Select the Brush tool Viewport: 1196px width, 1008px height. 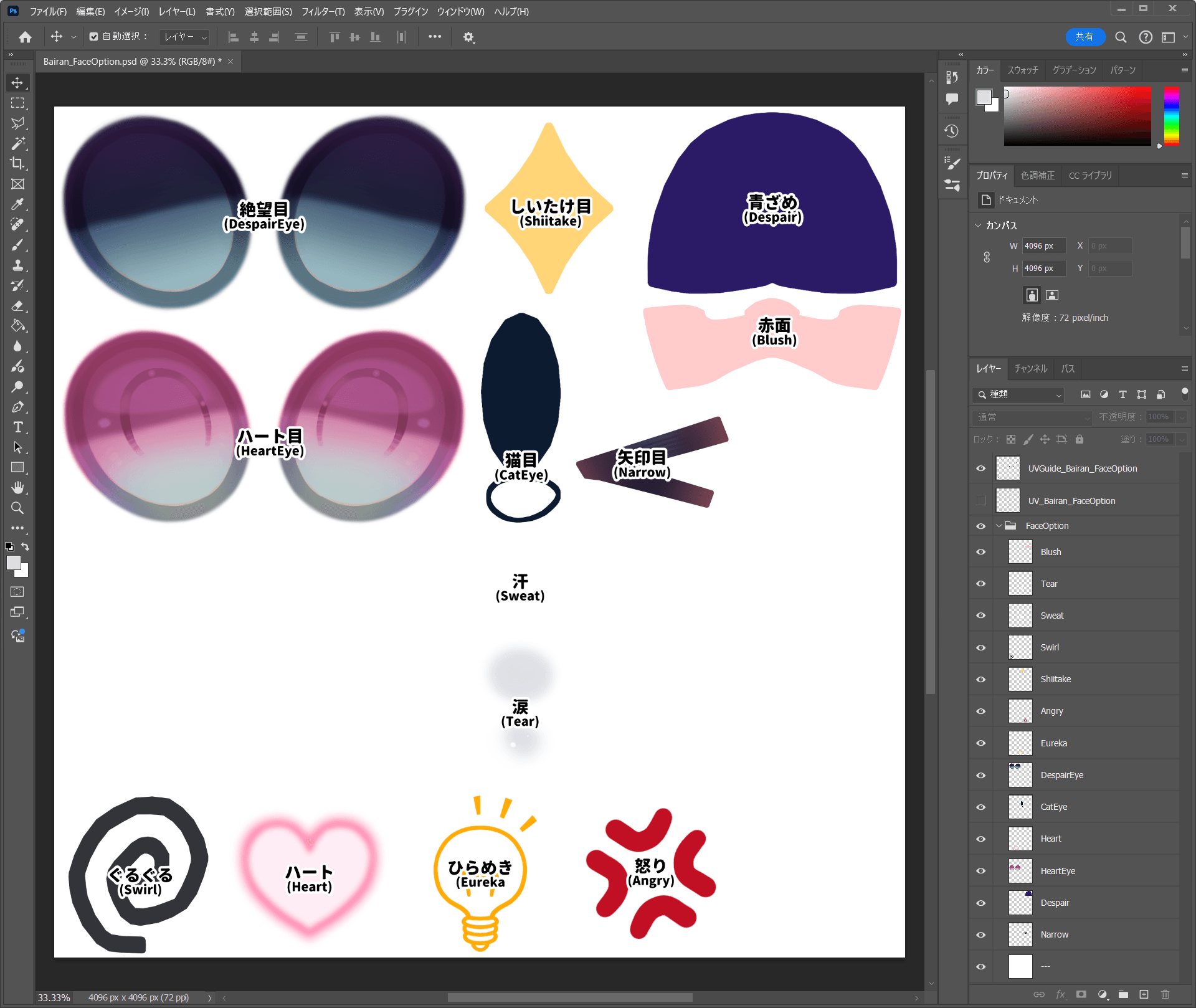coord(17,245)
